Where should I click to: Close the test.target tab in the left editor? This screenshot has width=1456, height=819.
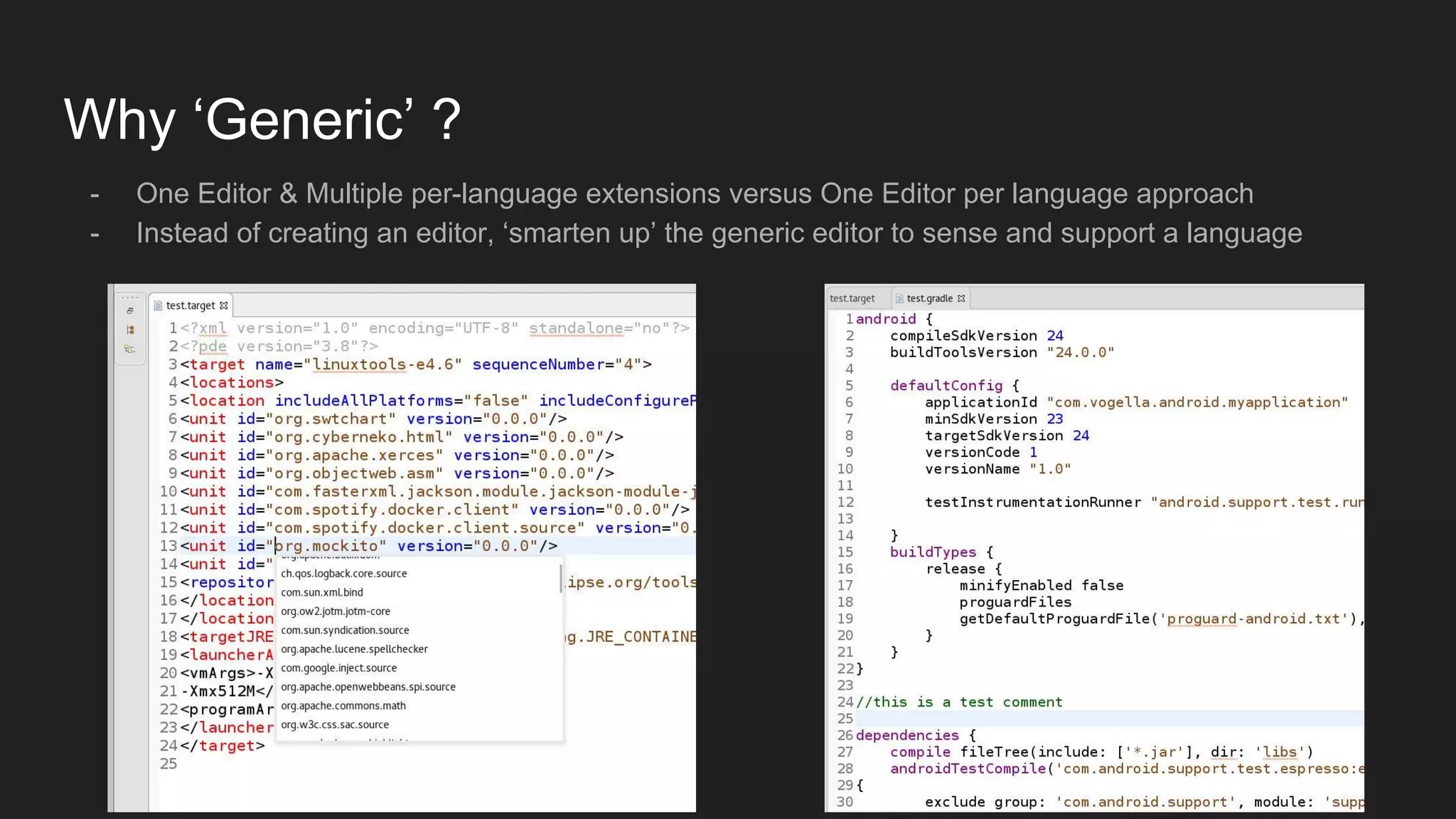(224, 306)
